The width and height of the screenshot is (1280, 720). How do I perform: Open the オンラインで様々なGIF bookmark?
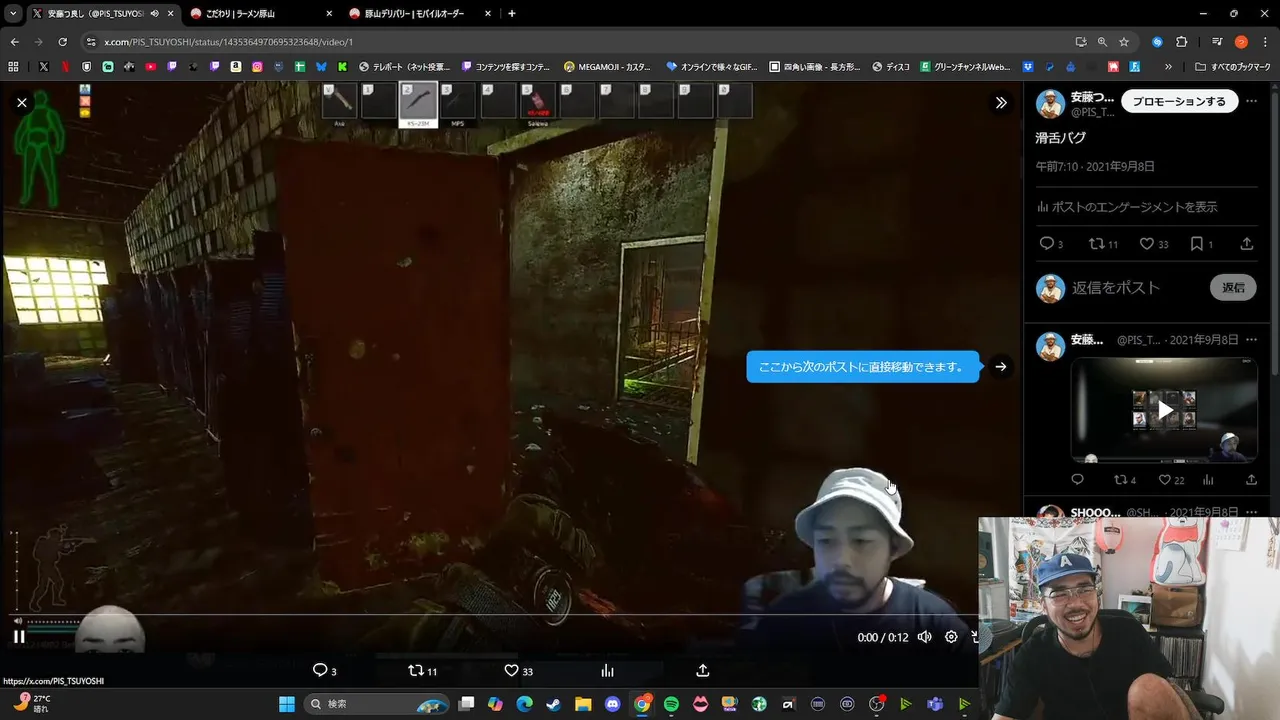(x=711, y=67)
